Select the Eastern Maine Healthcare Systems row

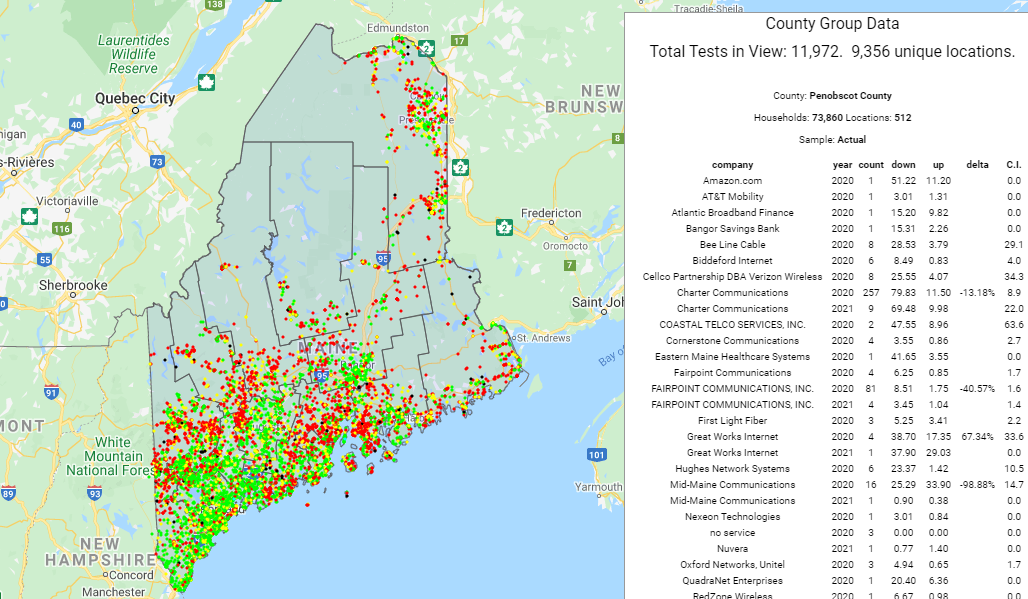(x=832, y=357)
